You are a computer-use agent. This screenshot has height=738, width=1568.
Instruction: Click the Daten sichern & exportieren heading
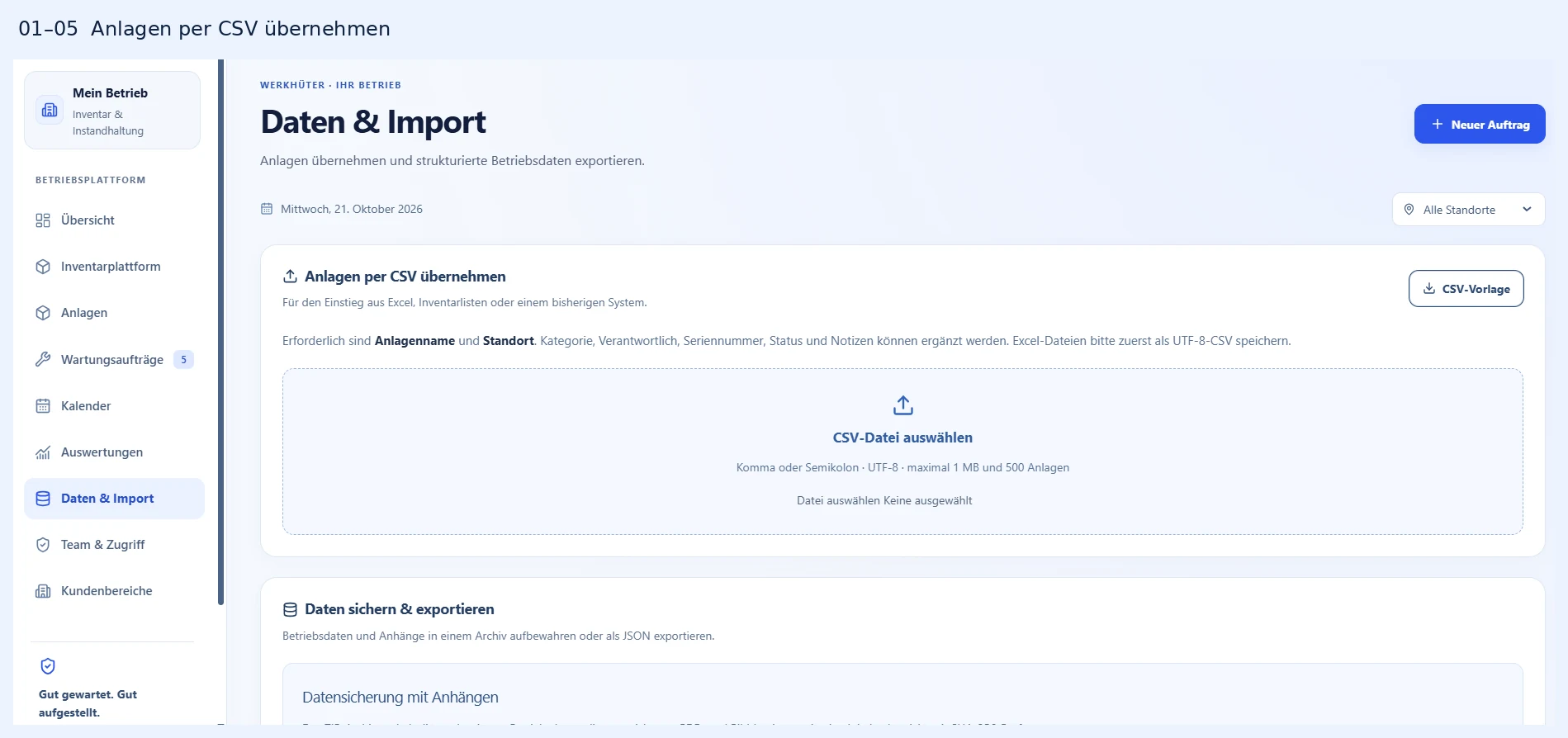[x=400, y=609]
